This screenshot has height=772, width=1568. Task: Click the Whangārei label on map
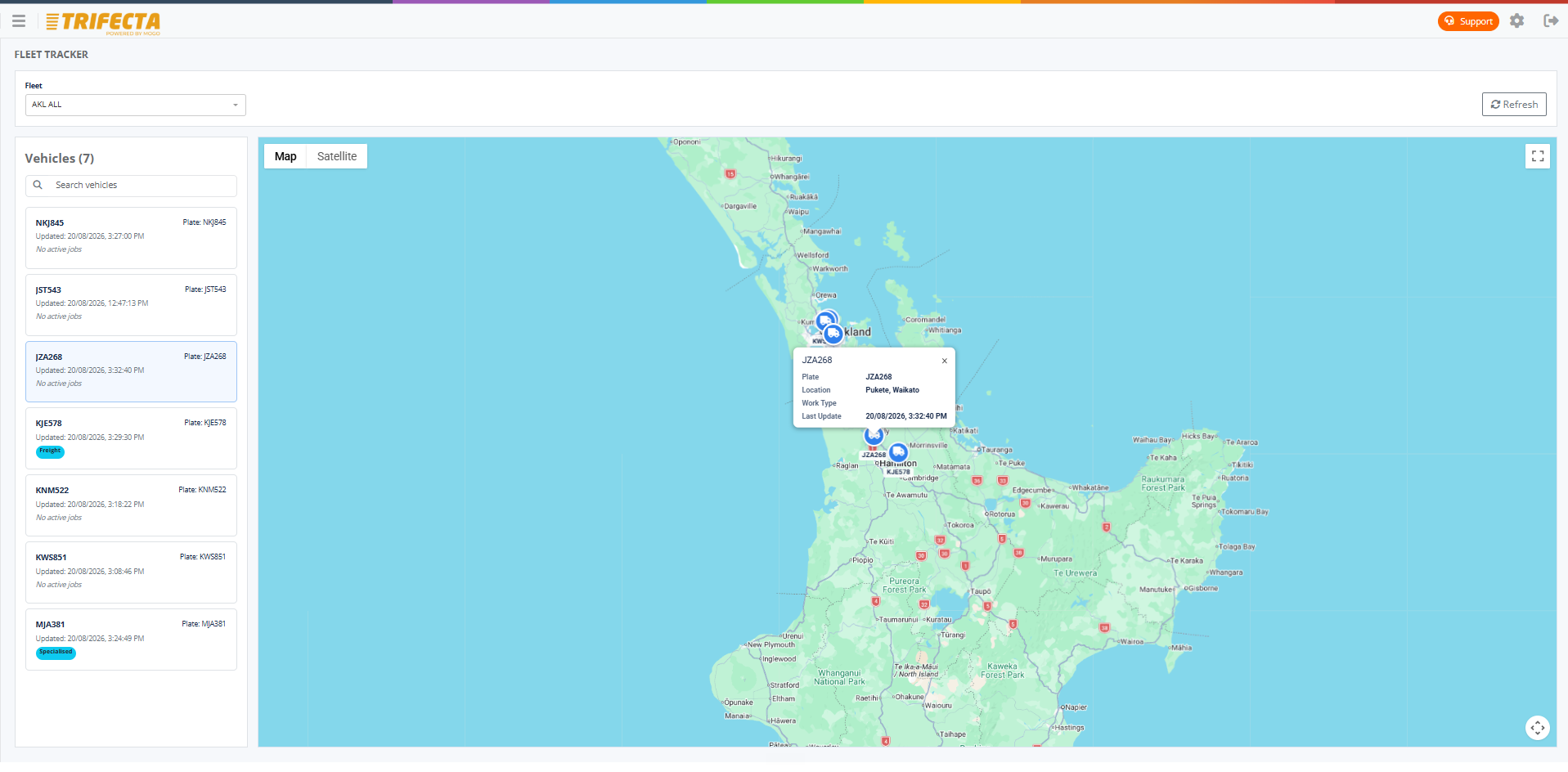click(x=792, y=177)
